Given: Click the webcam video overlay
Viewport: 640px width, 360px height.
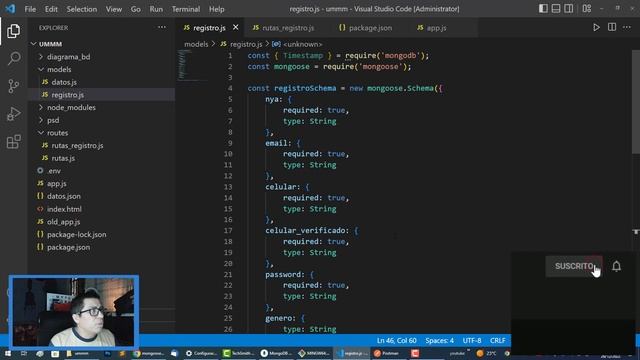Looking at the screenshot, I should pos(74,312).
